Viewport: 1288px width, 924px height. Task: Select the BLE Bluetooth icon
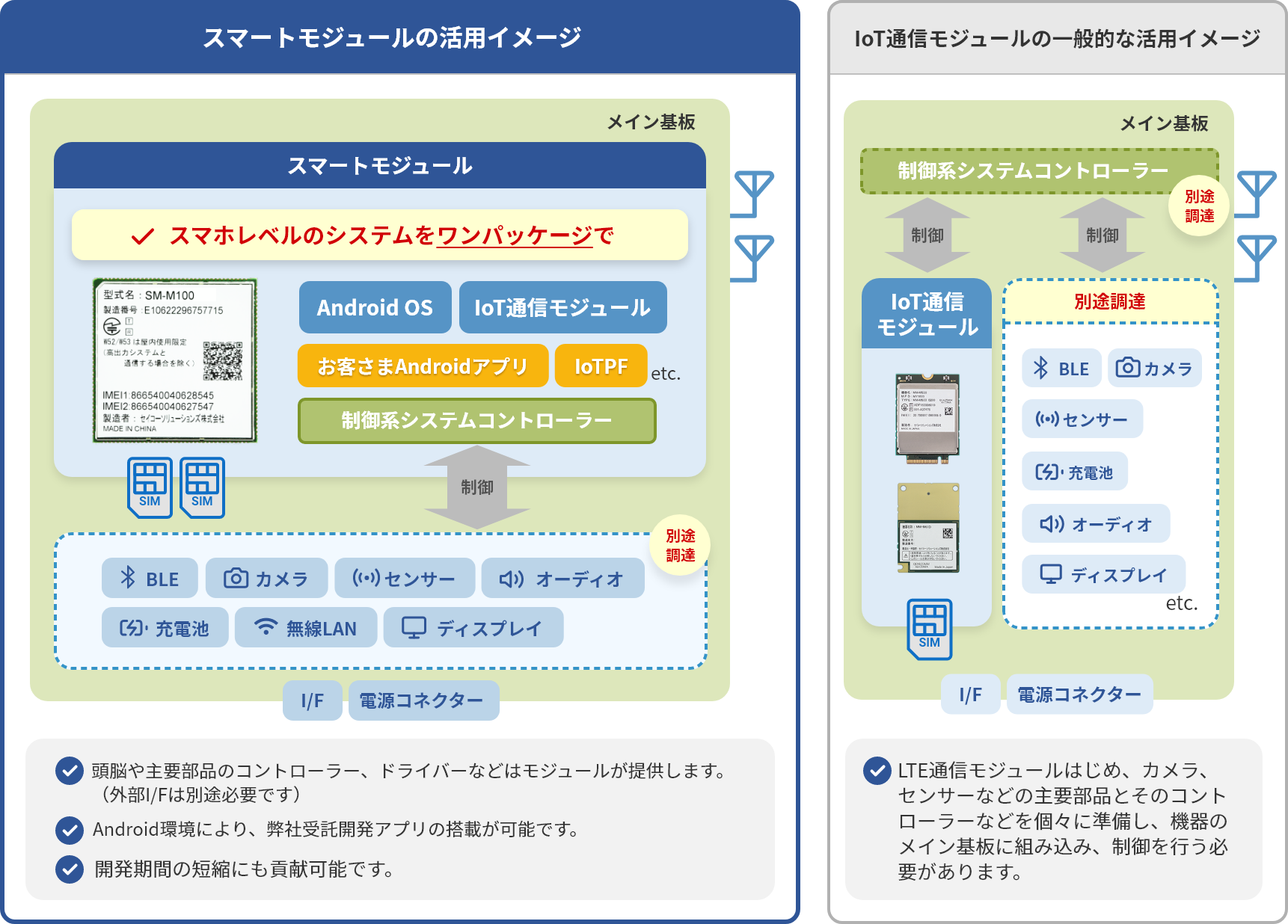[128, 578]
